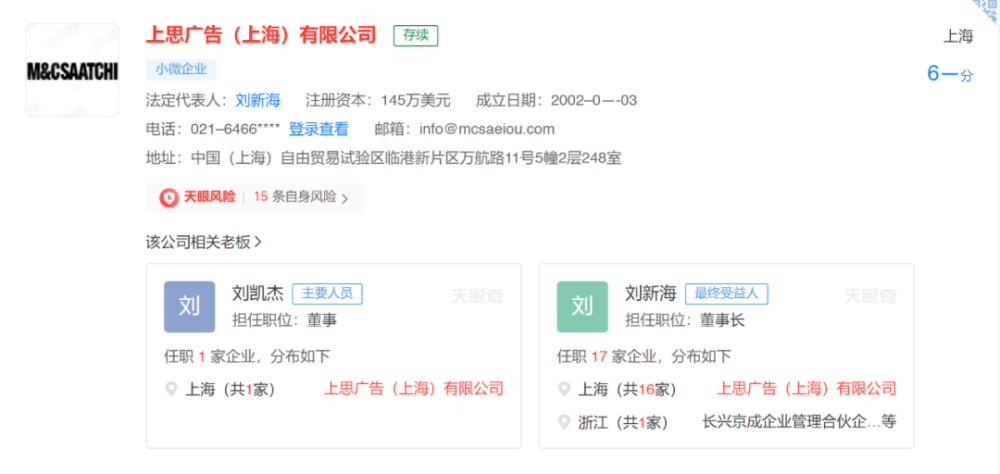
Task: Expand risk details chevron arrow
Action: [345, 198]
